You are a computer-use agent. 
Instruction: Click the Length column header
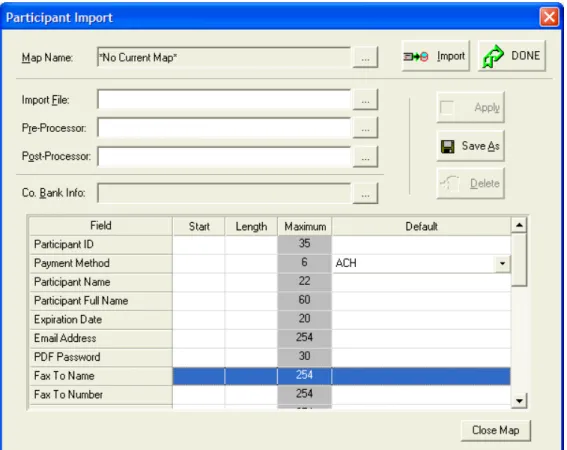point(251,226)
